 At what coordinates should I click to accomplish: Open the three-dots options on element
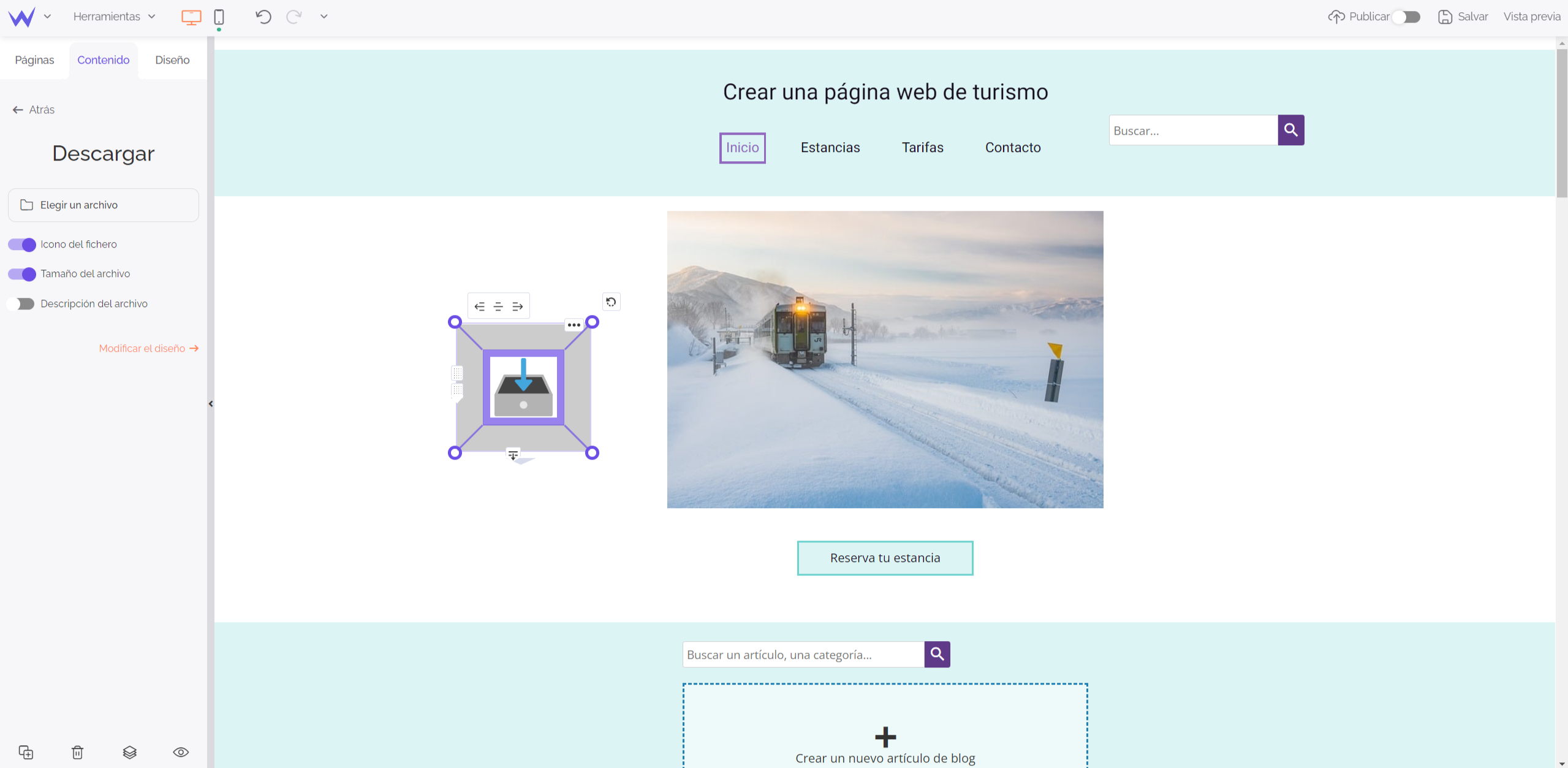(574, 325)
